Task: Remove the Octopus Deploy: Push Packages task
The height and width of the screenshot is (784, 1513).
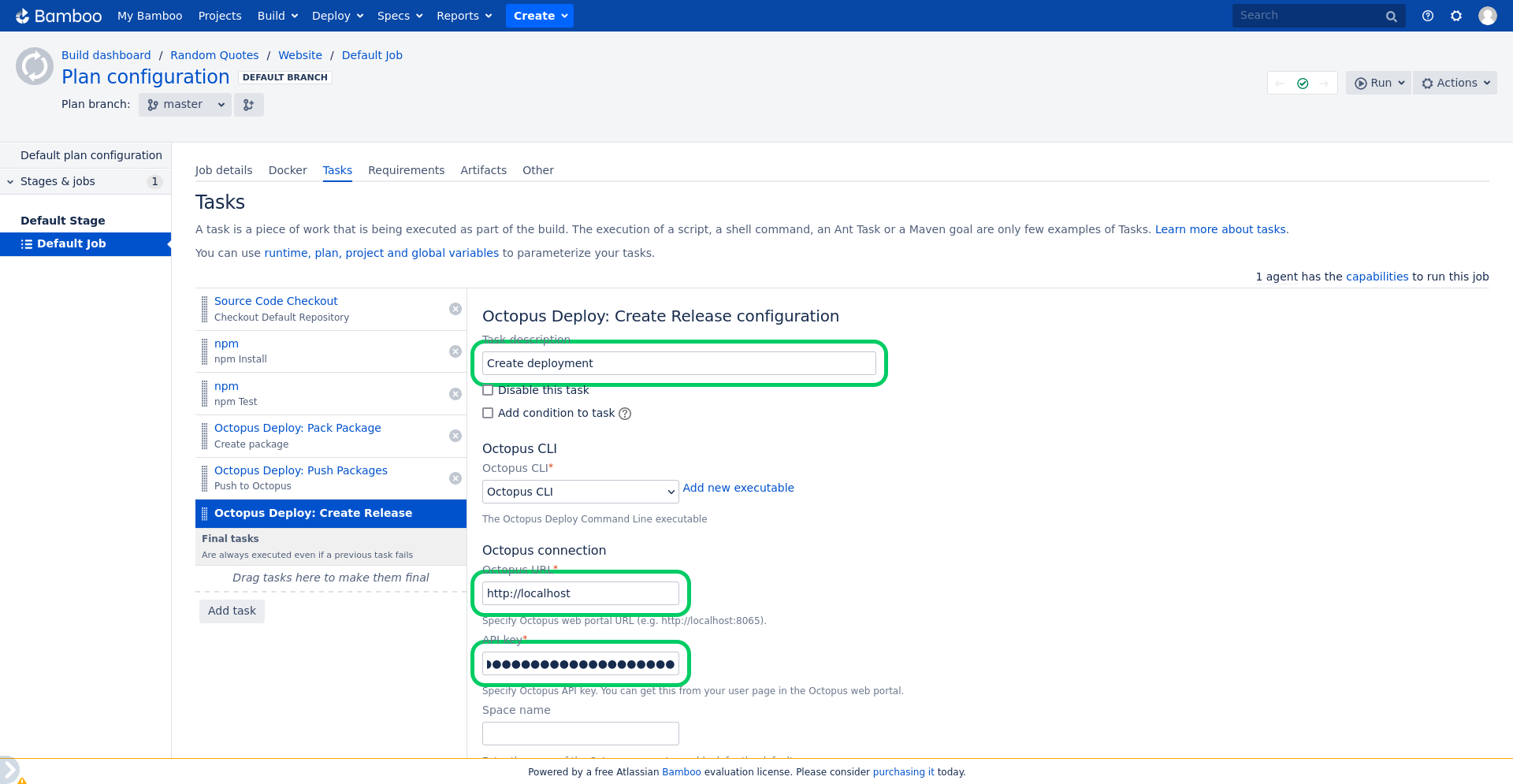Action: coord(455,478)
